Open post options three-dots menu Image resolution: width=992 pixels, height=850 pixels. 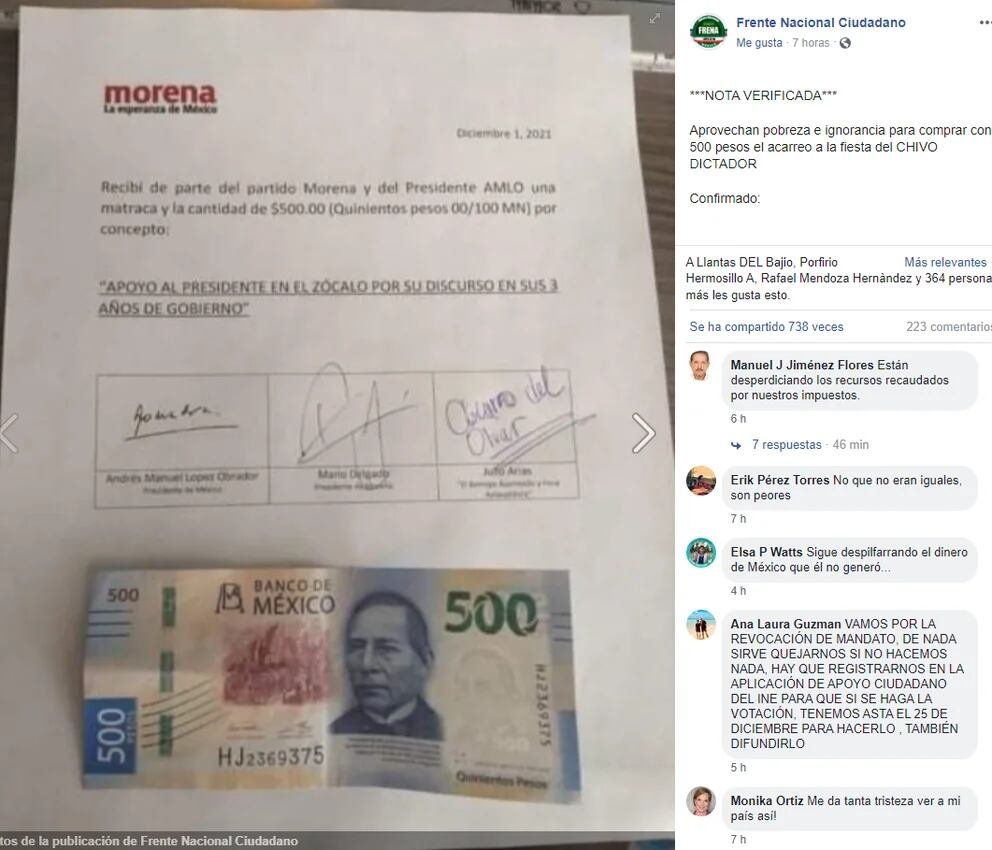[x=985, y=23]
